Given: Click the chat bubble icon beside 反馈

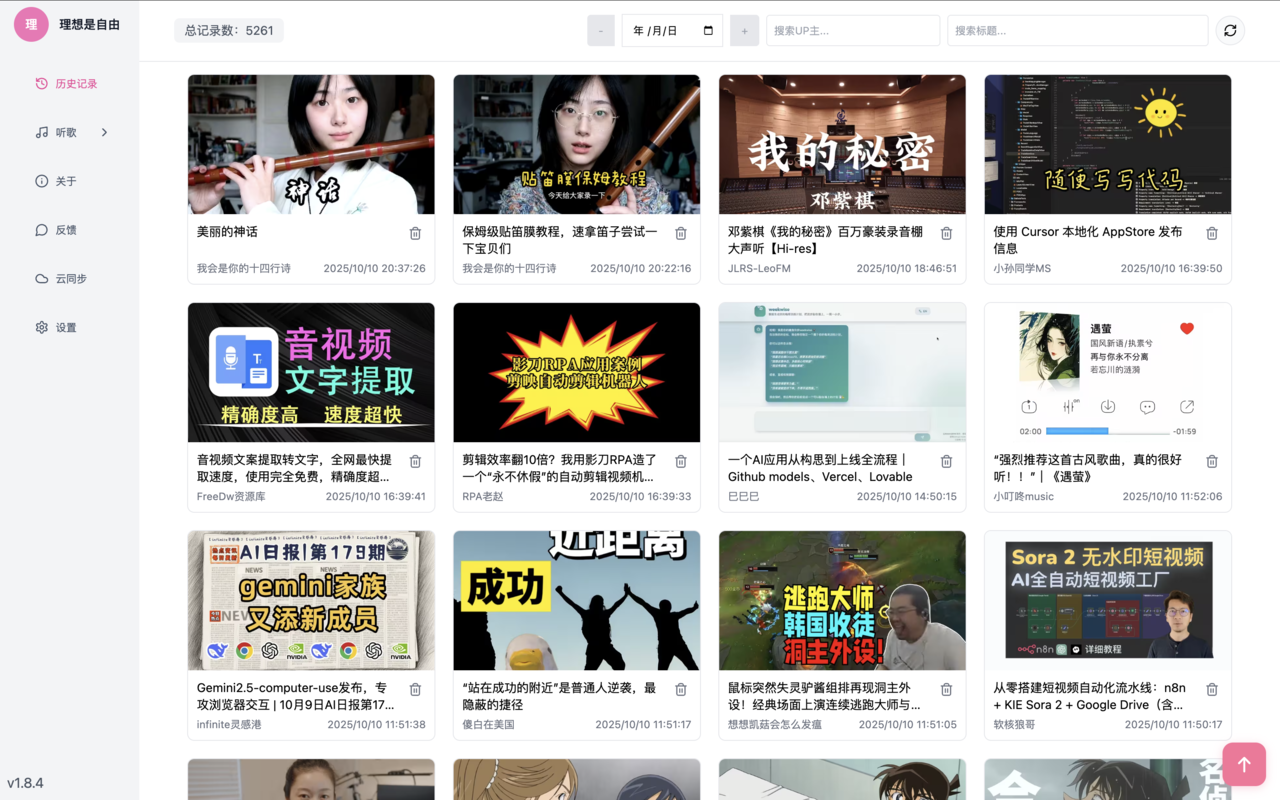Looking at the screenshot, I should 41,230.
